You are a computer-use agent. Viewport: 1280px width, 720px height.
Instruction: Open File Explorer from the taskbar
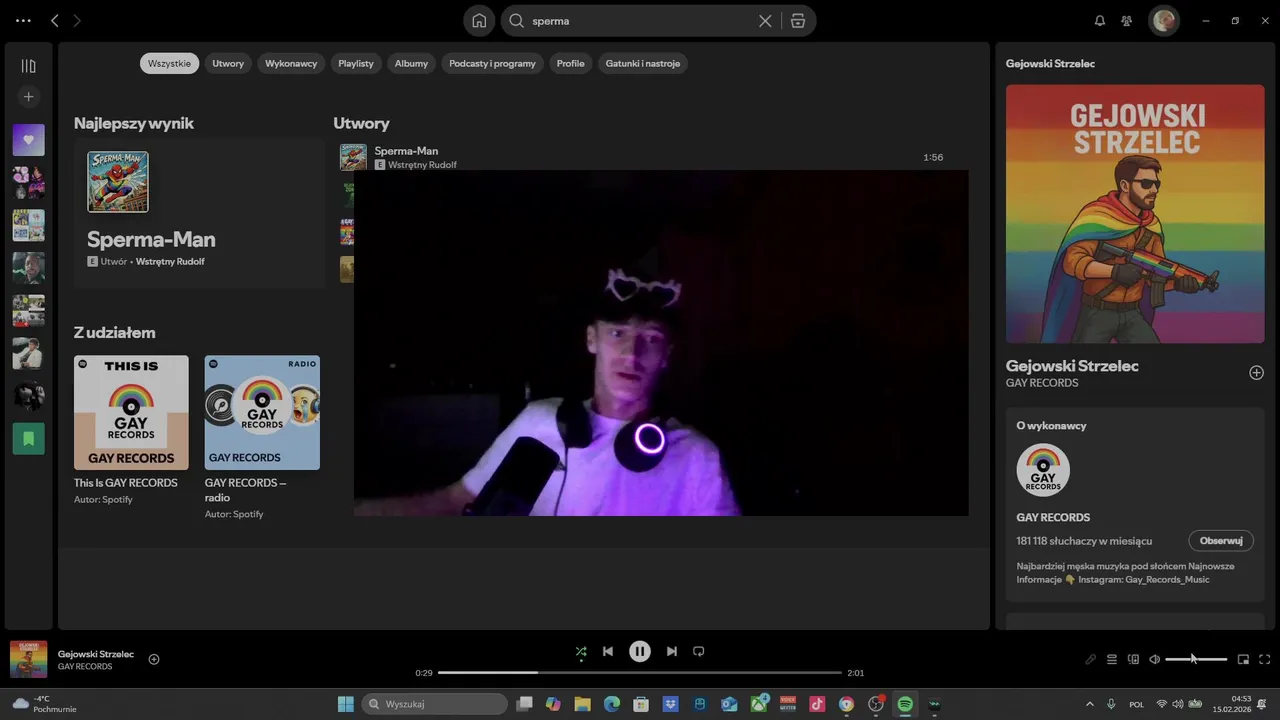[582, 704]
